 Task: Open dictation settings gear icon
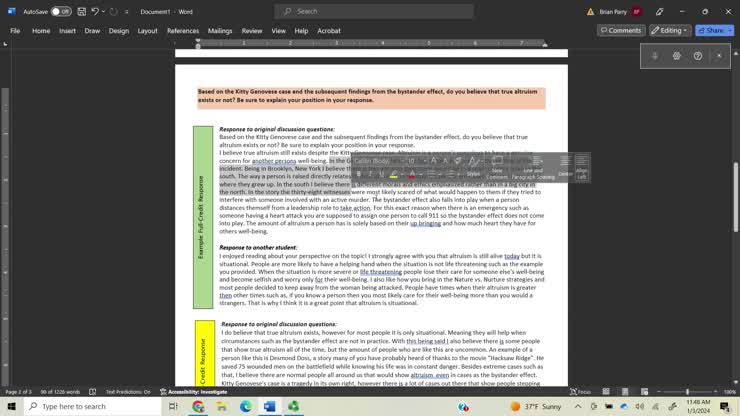(x=676, y=56)
